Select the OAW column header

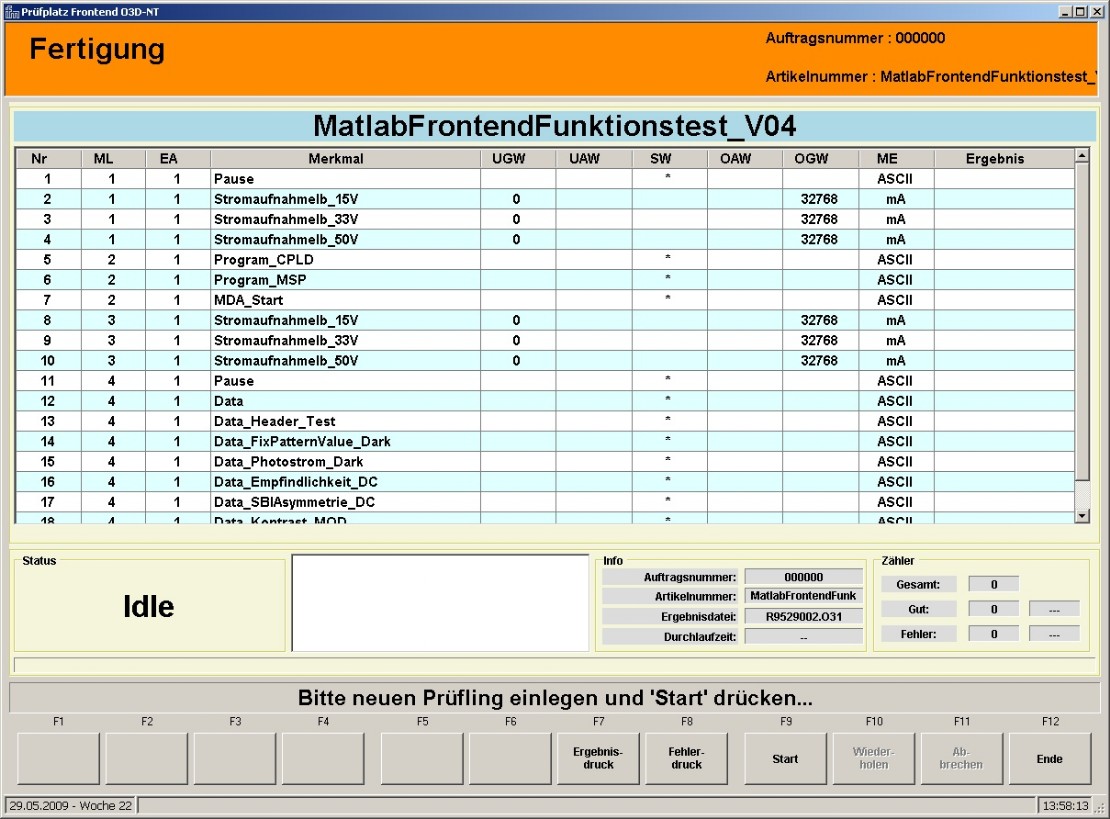click(x=745, y=159)
